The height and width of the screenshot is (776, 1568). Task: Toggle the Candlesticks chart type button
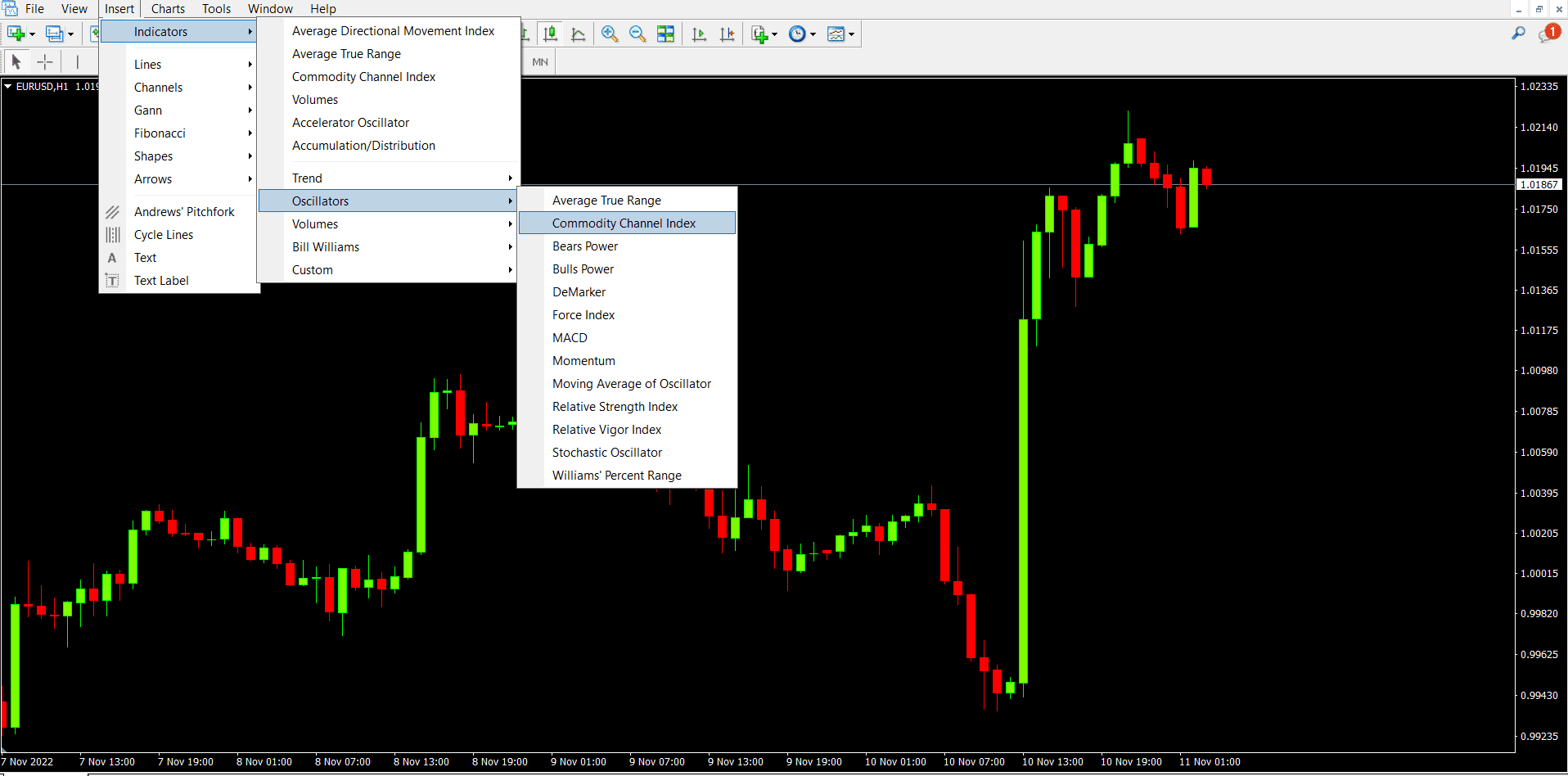(x=551, y=34)
